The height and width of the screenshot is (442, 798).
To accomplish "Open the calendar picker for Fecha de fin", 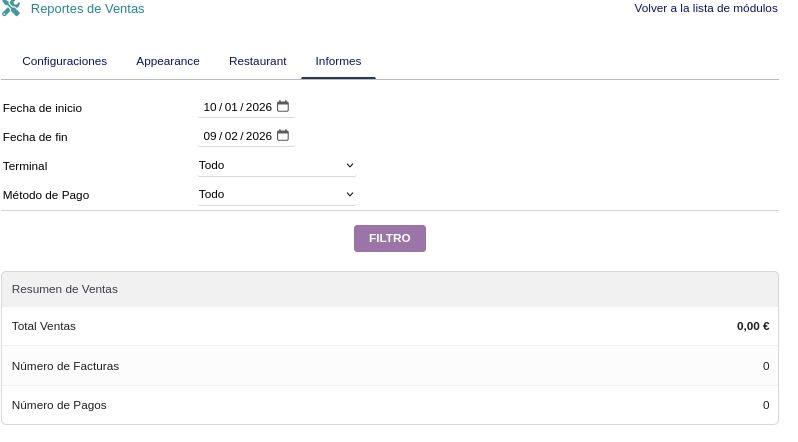I will [x=283, y=136].
